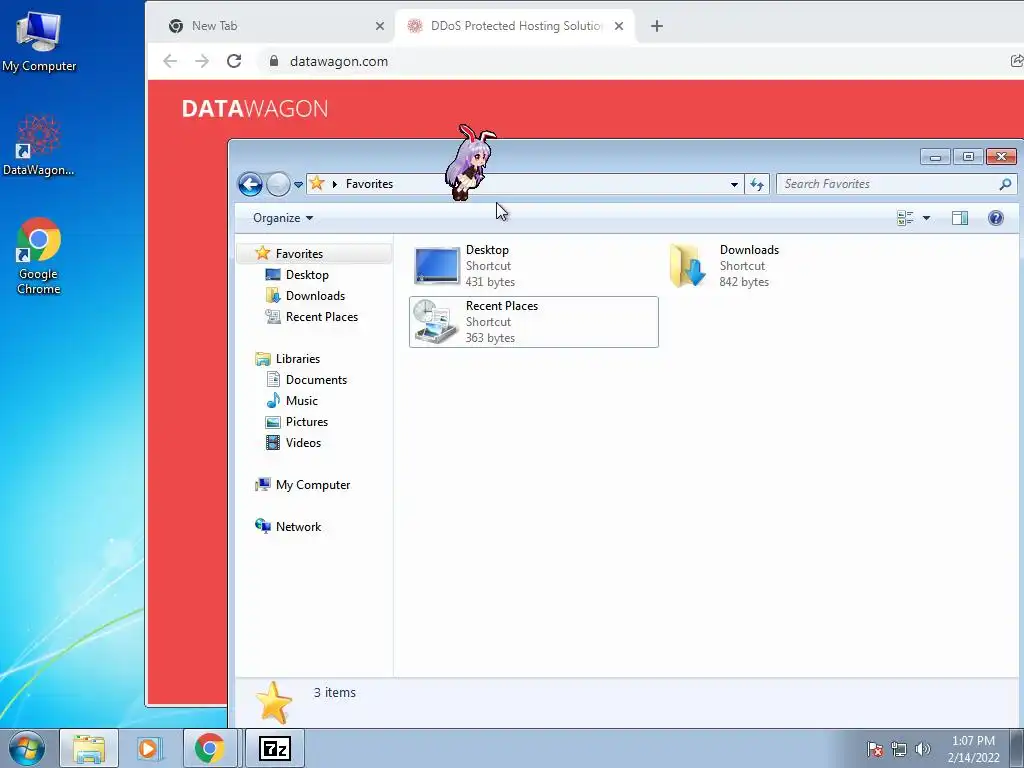Viewport: 1024px width, 768px height.
Task: Click the Explorer back arrow button
Action: tap(249, 184)
